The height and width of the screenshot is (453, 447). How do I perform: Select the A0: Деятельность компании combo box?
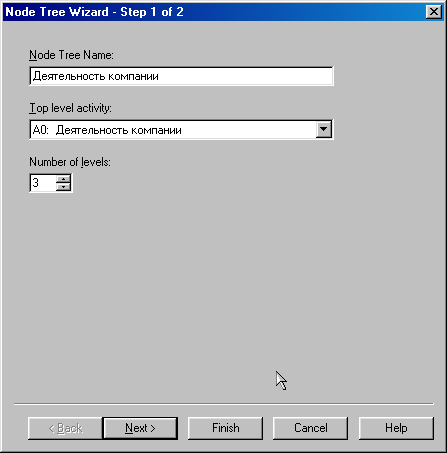(x=181, y=130)
